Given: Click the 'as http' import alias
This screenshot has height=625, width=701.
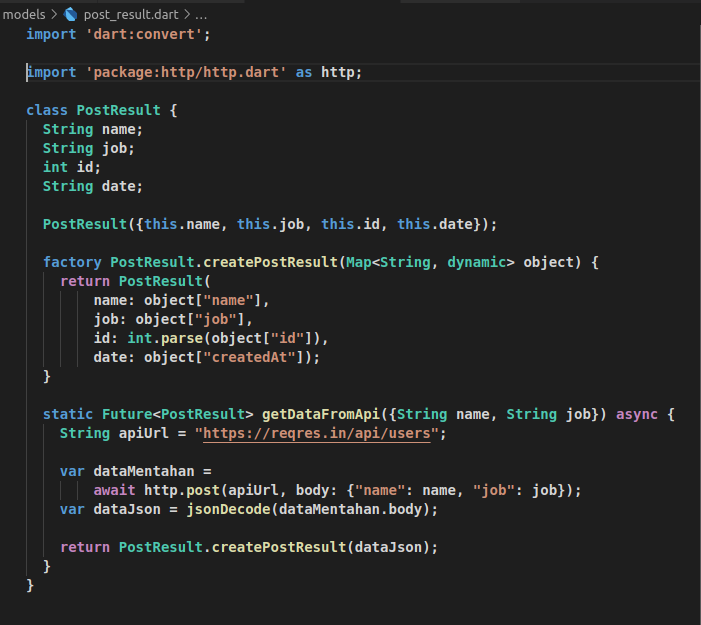Looking at the screenshot, I should click(325, 72).
